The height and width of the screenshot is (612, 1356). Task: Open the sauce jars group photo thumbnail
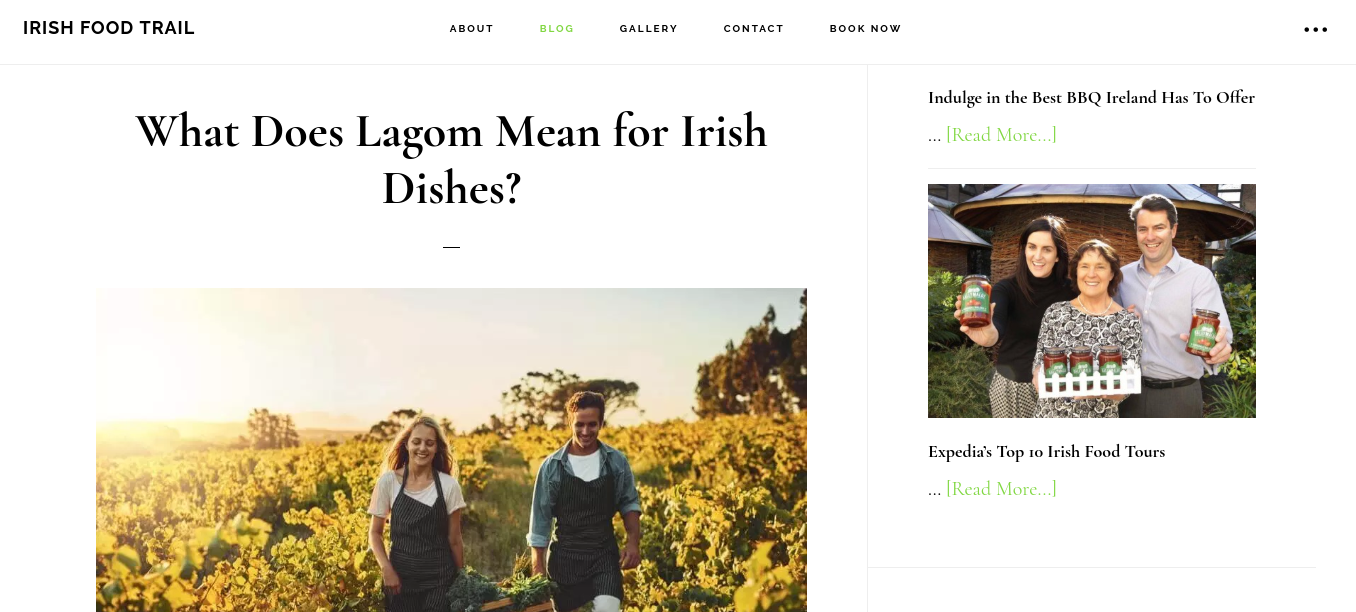[x=1092, y=301]
